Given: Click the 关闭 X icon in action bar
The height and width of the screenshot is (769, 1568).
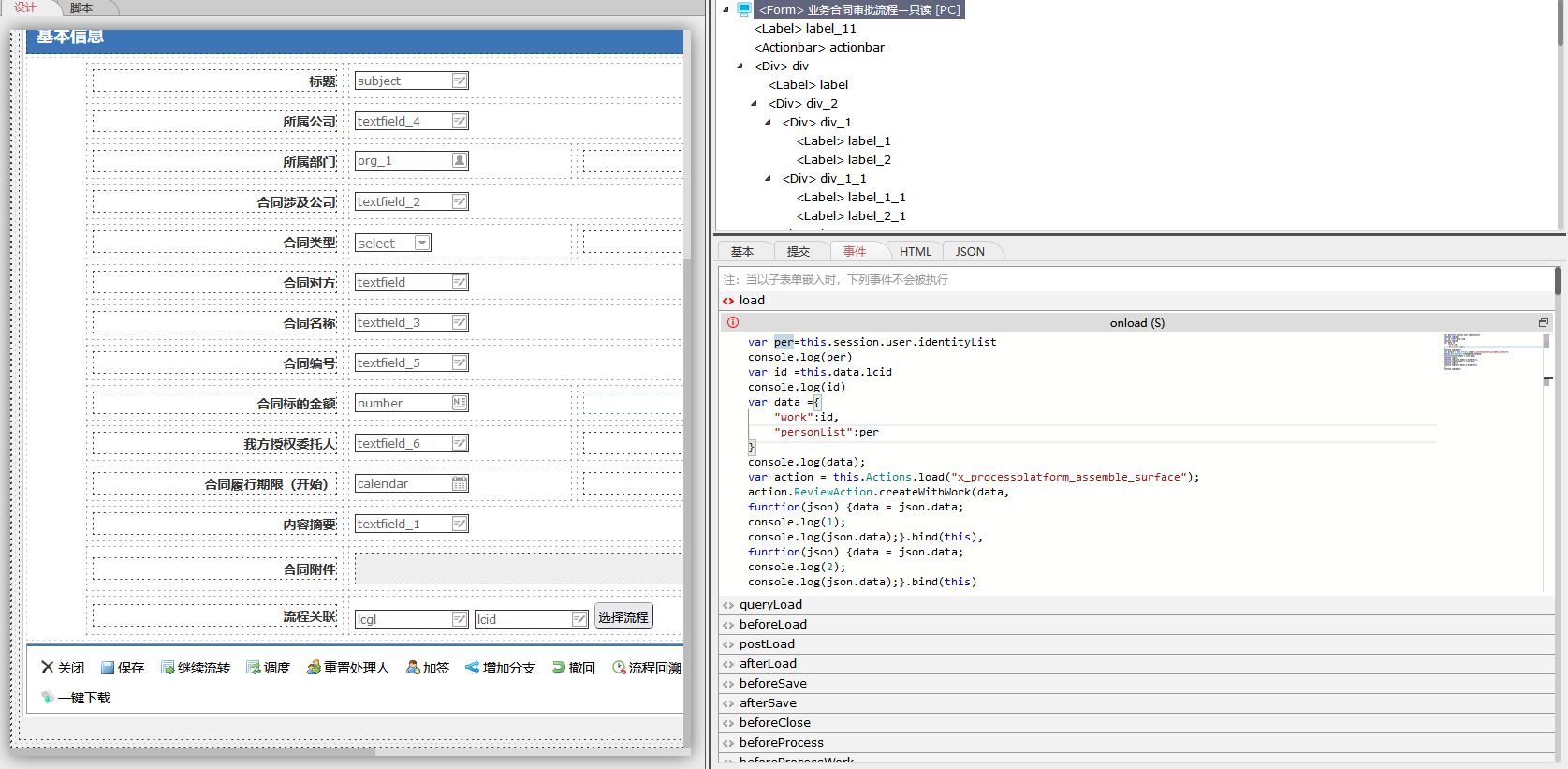Looking at the screenshot, I should pyautogui.click(x=47, y=668).
